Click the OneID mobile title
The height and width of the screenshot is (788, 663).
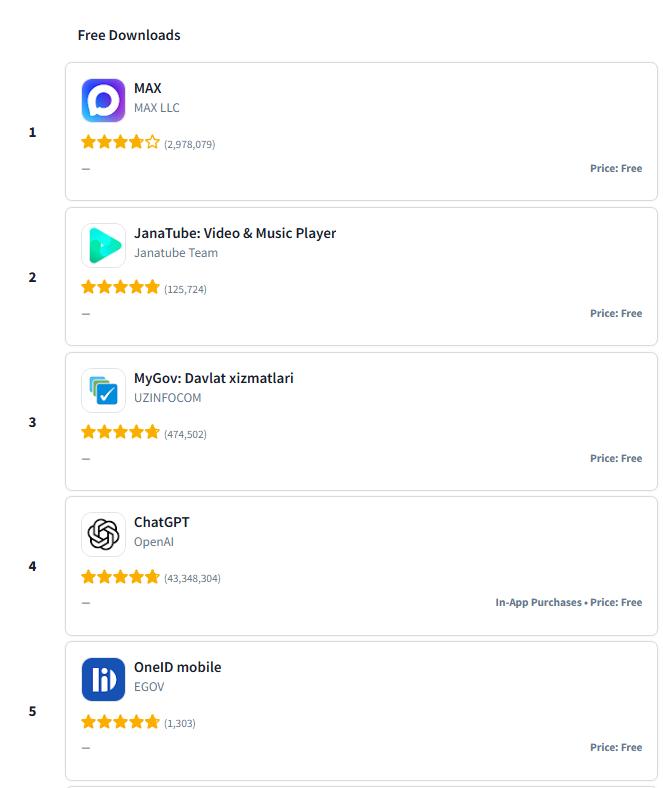coord(178,667)
